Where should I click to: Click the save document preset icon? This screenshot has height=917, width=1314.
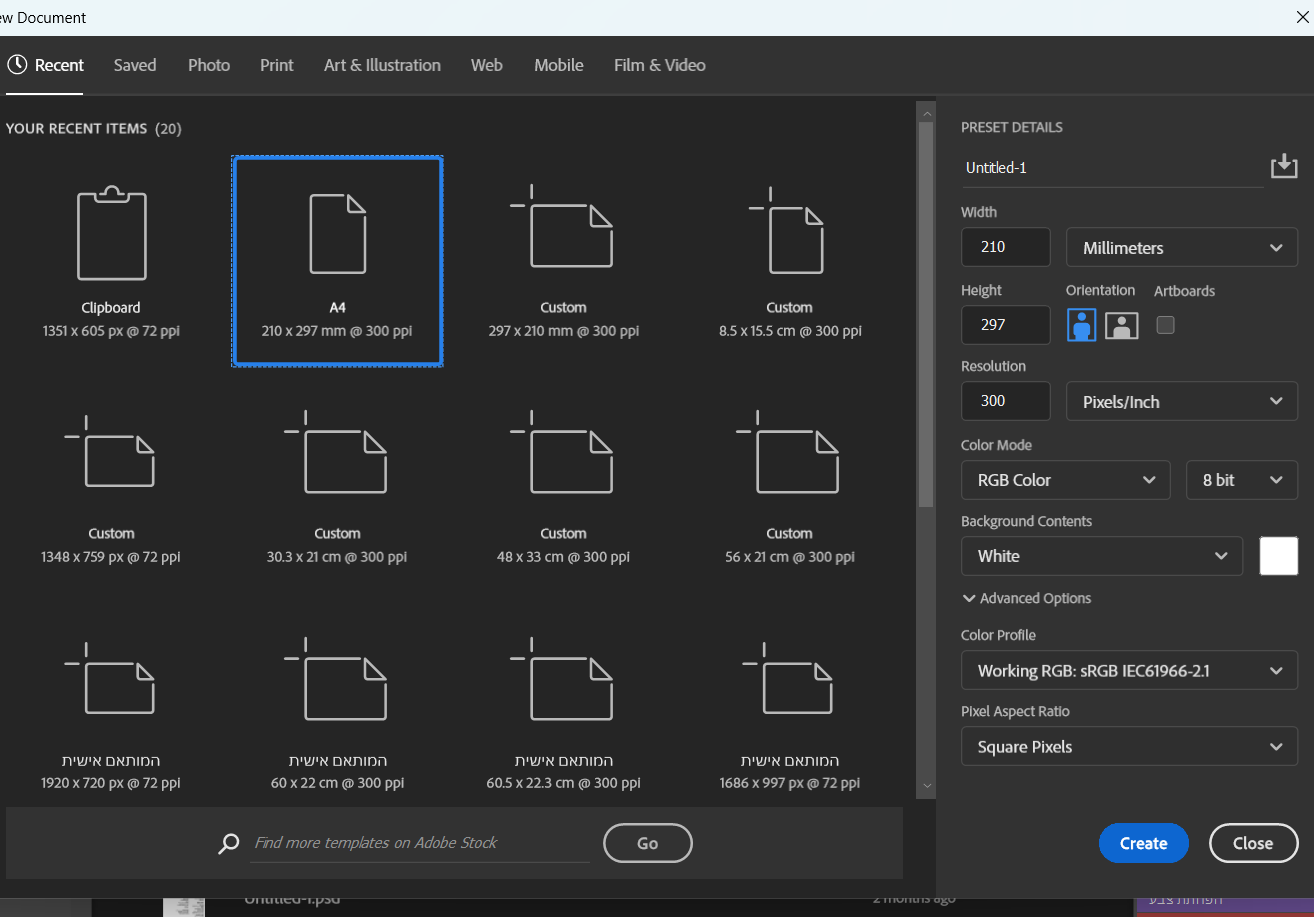click(1283, 167)
